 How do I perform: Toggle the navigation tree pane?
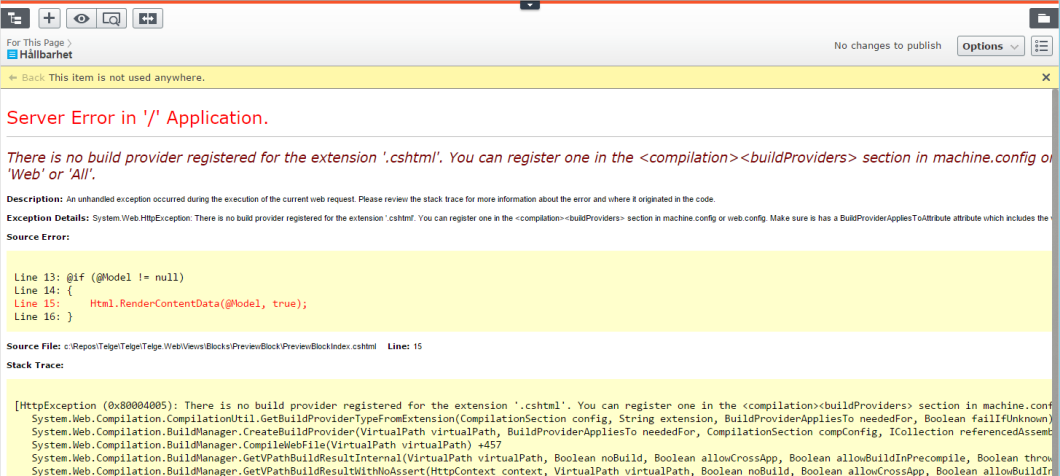[17, 18]
